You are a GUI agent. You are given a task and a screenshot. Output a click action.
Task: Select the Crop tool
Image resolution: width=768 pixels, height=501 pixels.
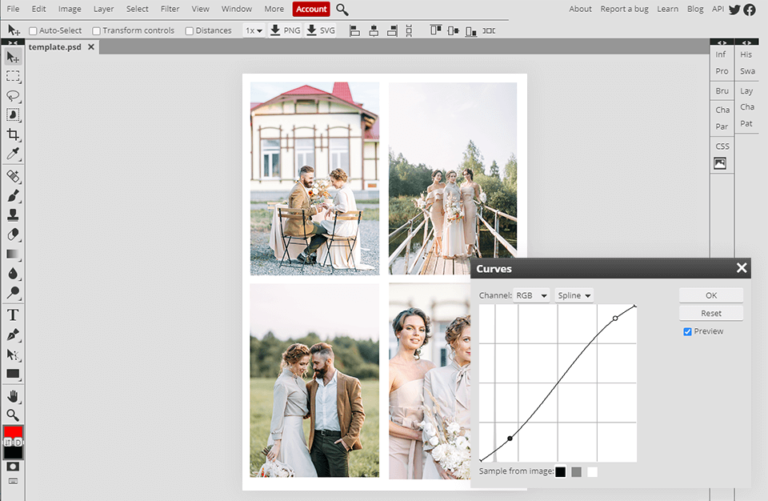pos(13,135)
